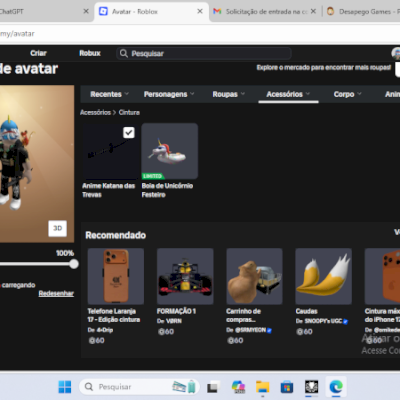Click the verified badge next to SNOOPY's UGC
Image resolution: width=400 pixels, height=400 pixels.
[345, 321]
